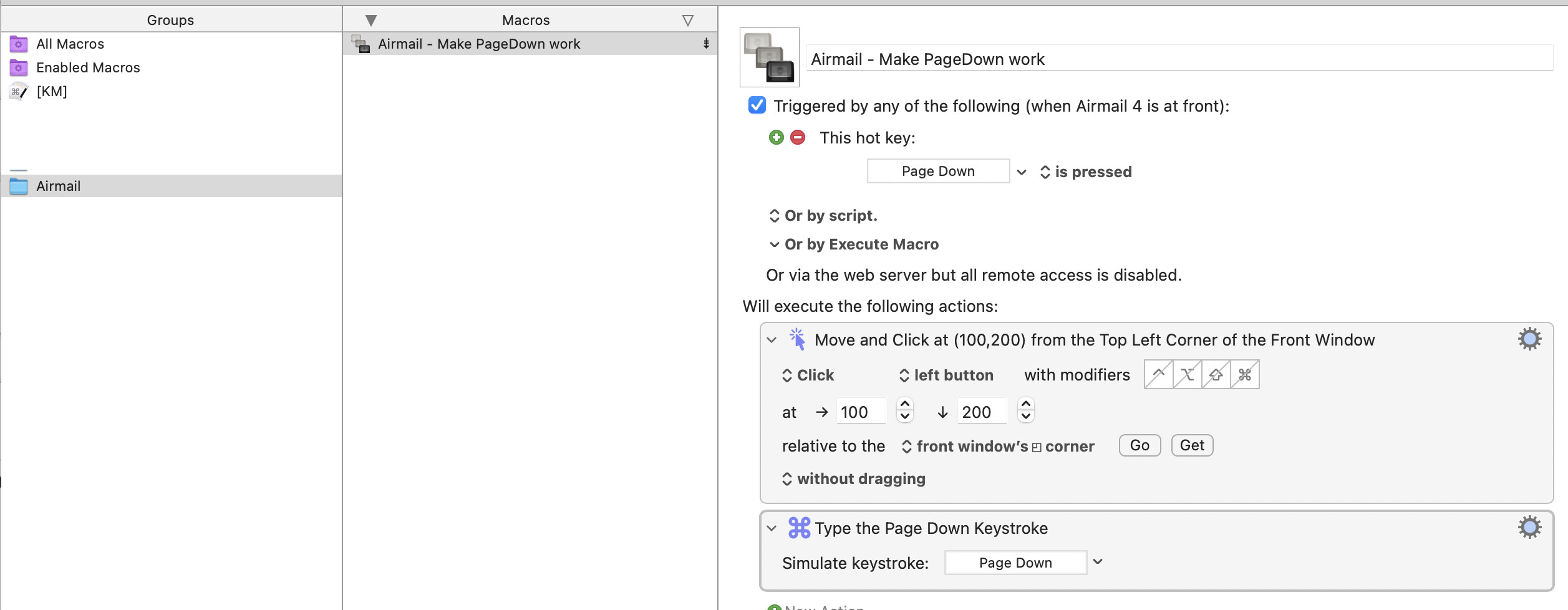
Task: Open the Click type popup menu
Action: [x=808, y=375]
